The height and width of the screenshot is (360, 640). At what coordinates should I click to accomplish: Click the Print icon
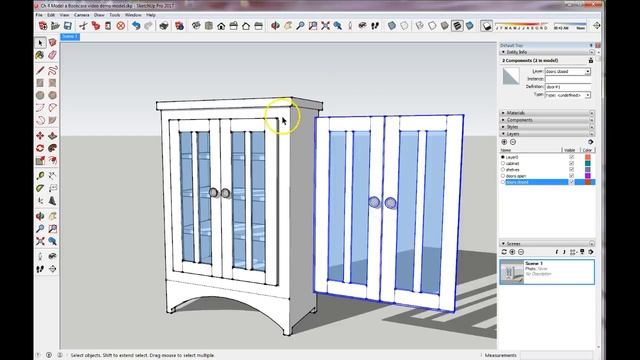click(x=164, y=26)
